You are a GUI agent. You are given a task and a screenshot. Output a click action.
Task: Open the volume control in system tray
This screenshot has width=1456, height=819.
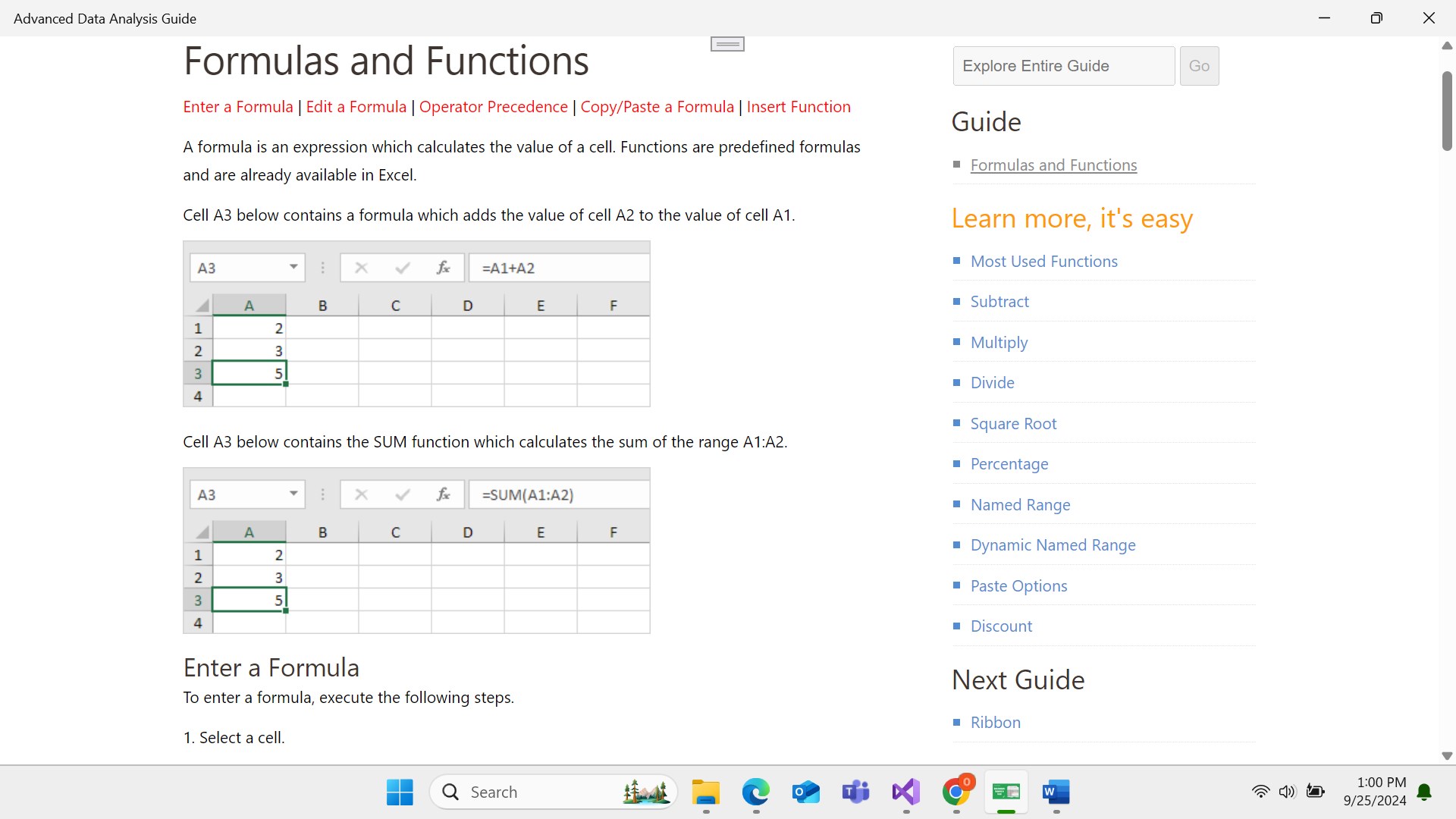1287,792
